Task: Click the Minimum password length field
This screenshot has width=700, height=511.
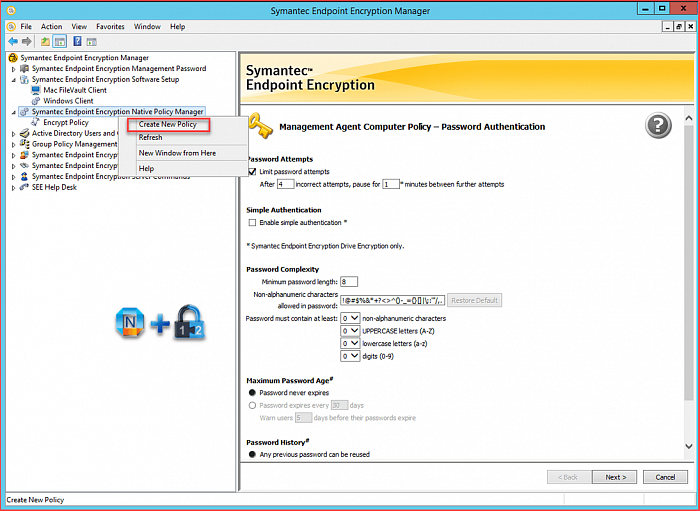Action: pyautogui.click(x=349, y=282)
